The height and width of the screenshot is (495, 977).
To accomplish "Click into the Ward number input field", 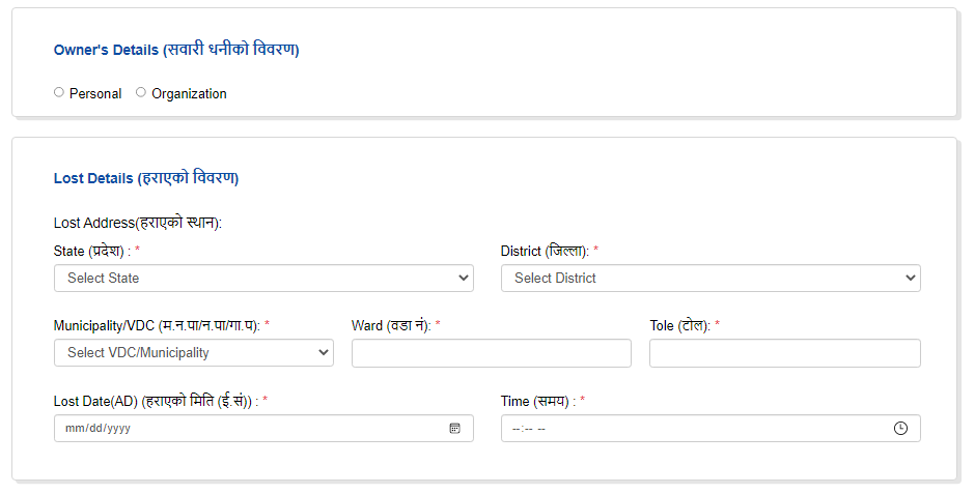I will click(x=491, y=353).
